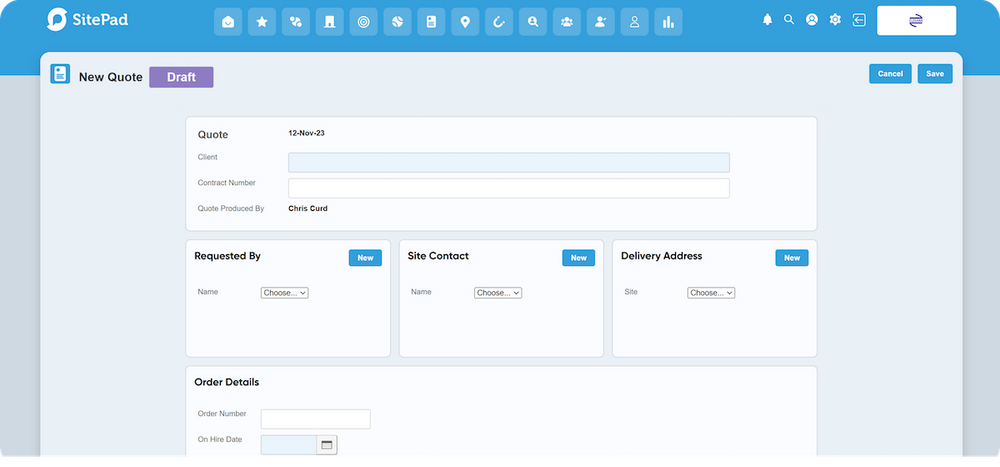Expand the Requested By Name dropdown
1000x467 pixels.
click(285, 293)
